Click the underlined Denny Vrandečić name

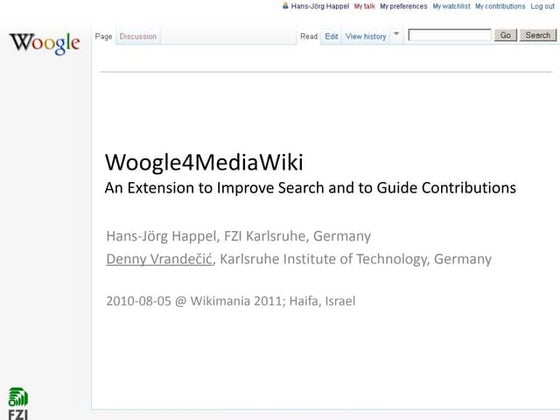[x=159, y=259]
